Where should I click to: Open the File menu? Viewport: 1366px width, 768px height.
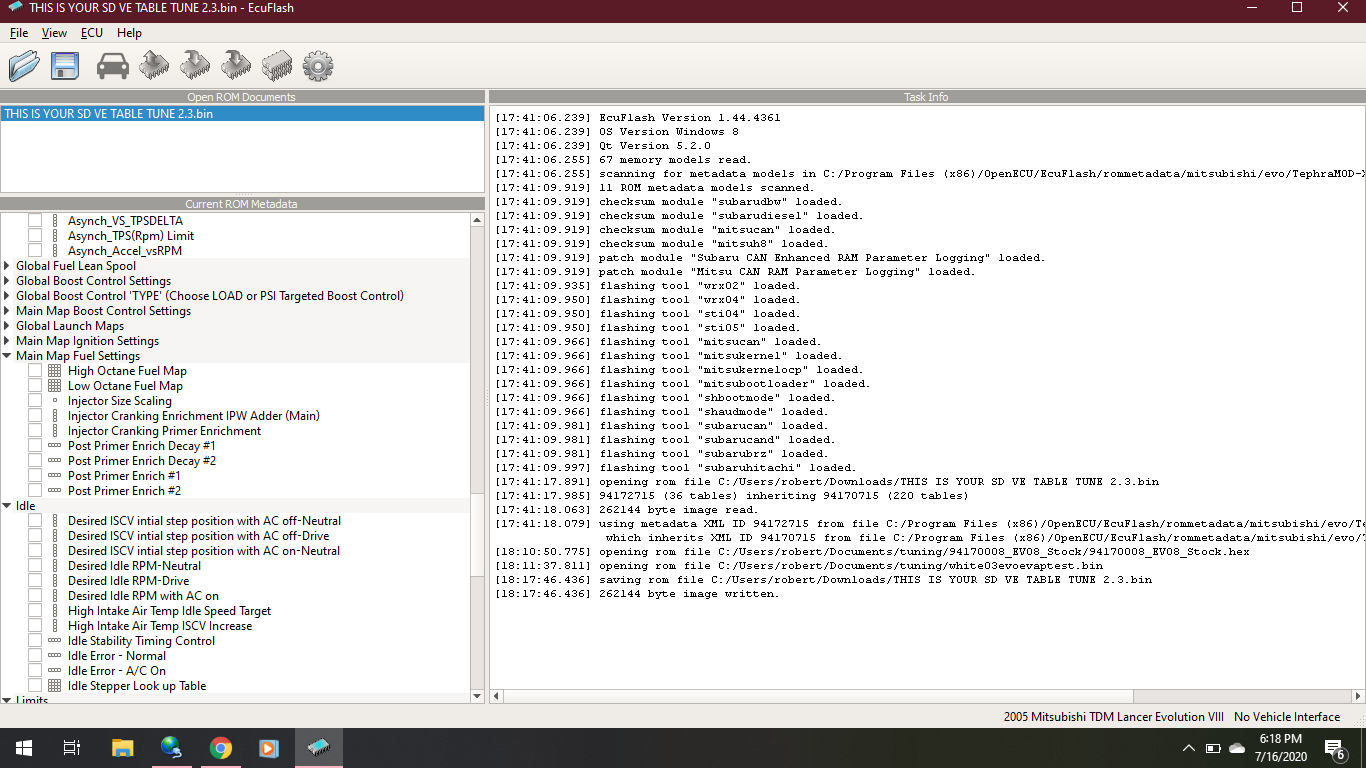(19, 33)
